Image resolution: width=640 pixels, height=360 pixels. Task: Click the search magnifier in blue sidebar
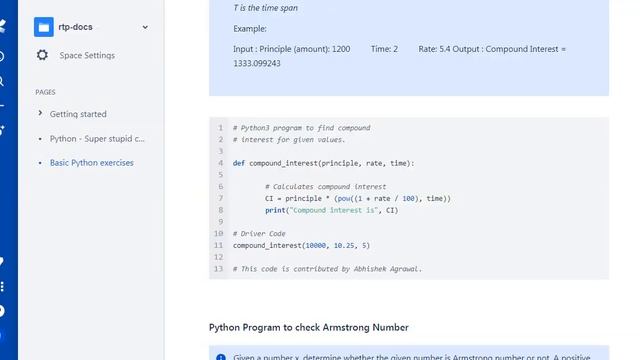click(x=2, y=81)
